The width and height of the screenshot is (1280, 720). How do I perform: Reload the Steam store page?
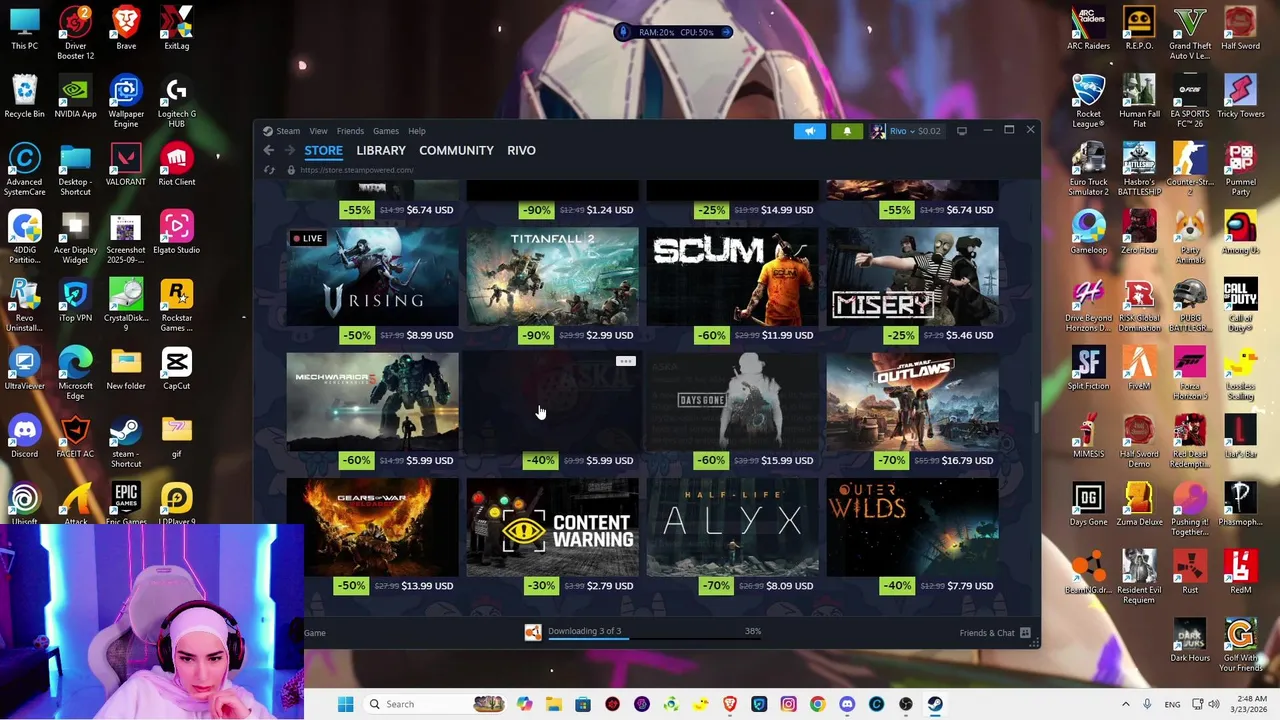269,170
